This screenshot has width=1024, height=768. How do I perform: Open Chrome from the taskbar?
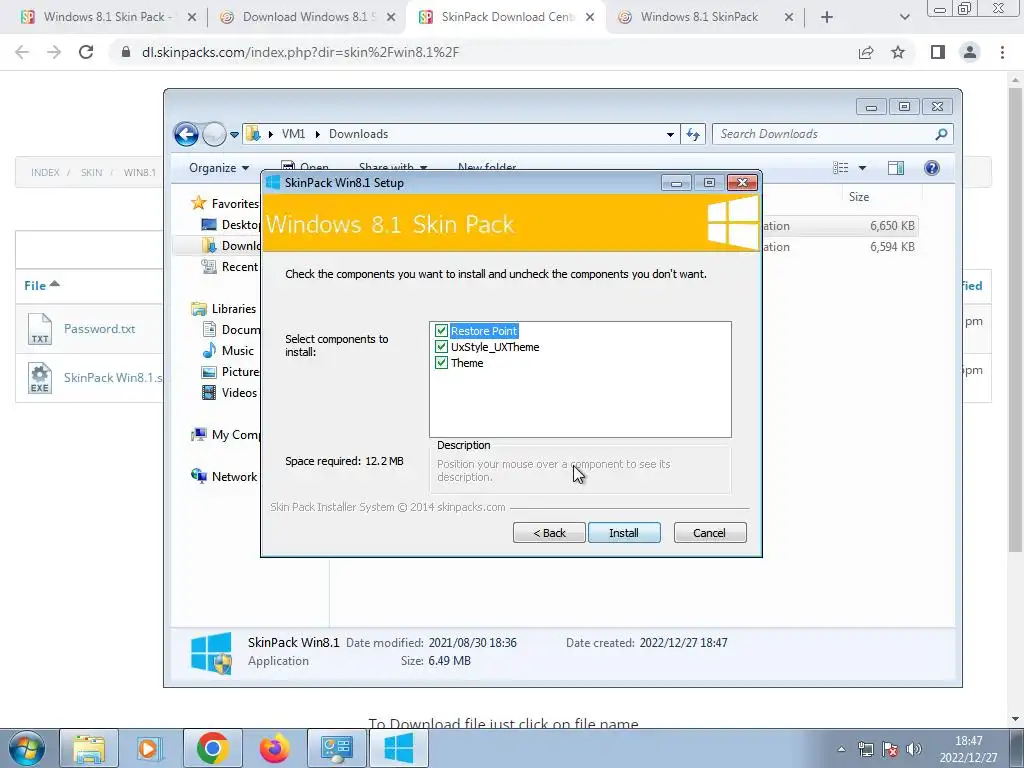pyautogui.click(x=212, y=748)
